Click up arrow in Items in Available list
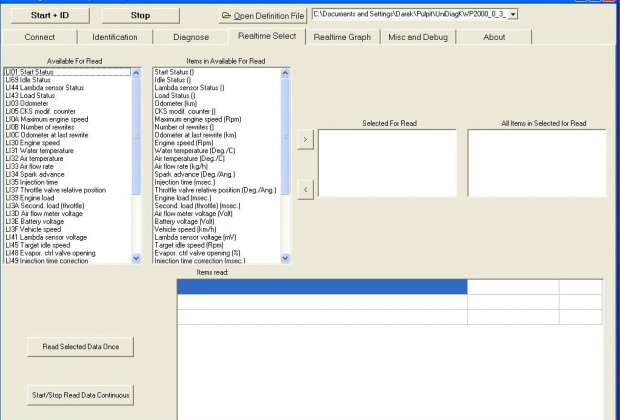 [285, 73]
